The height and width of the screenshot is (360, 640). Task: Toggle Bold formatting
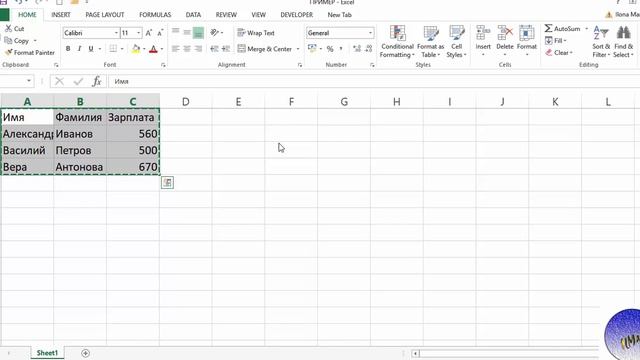pos(68,49)
